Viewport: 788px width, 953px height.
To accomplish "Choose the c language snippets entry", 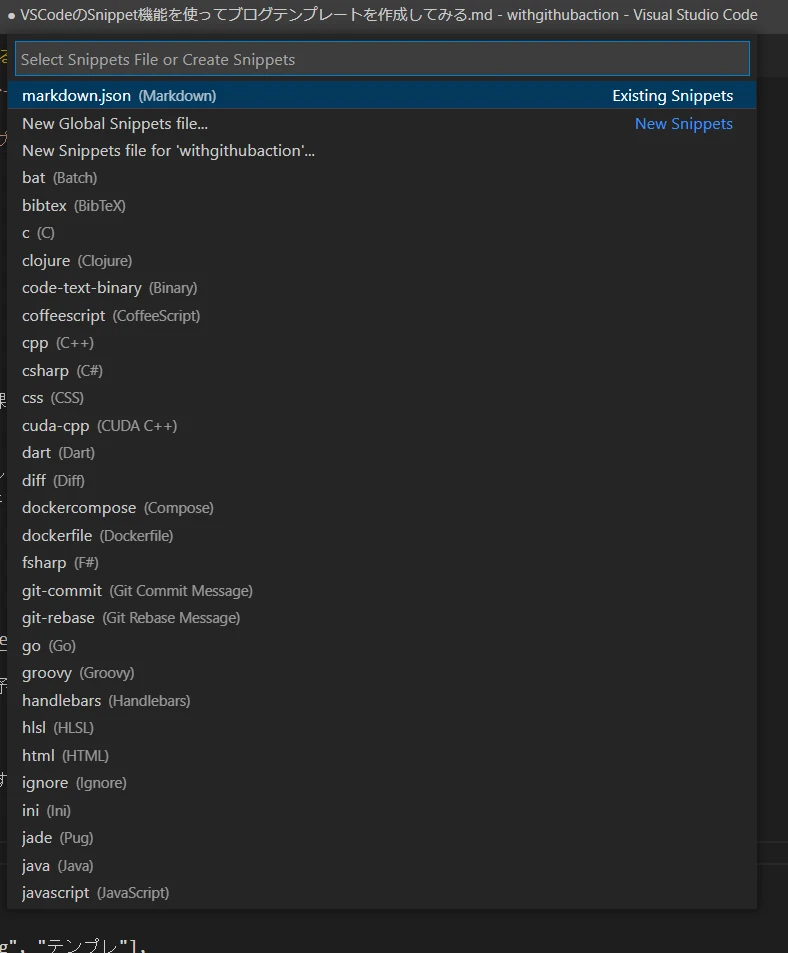I will tap(38, 232).
